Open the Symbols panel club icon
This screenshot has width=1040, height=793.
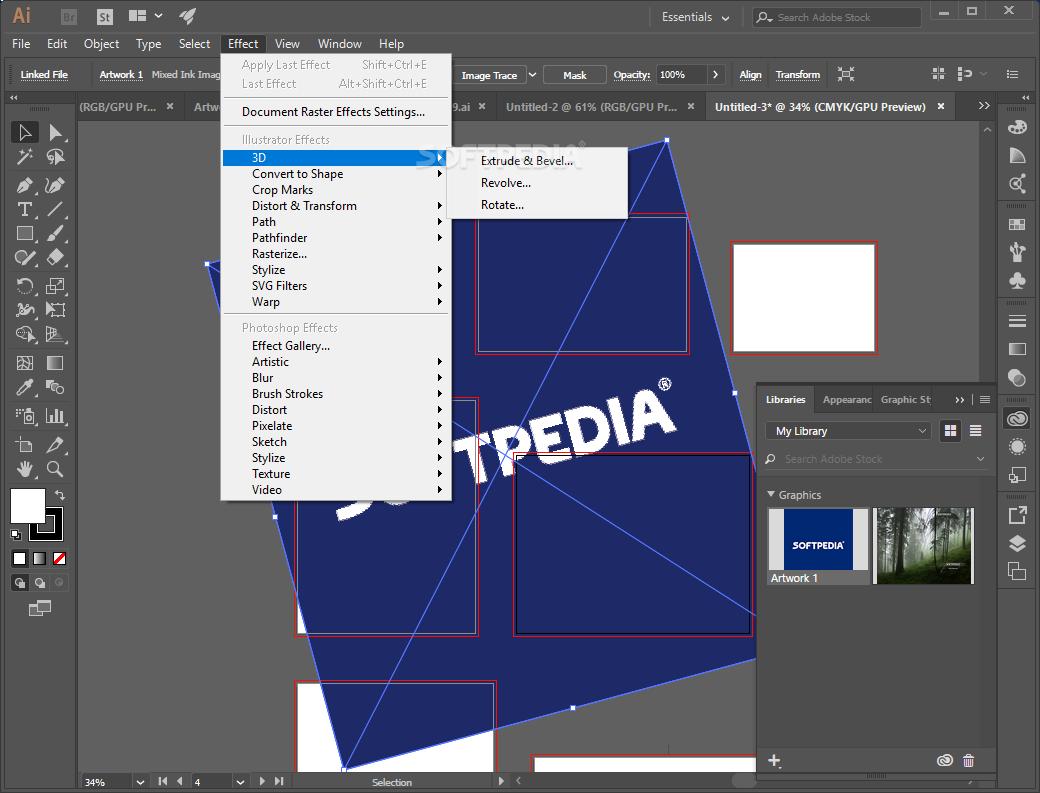click(1017, 281)
